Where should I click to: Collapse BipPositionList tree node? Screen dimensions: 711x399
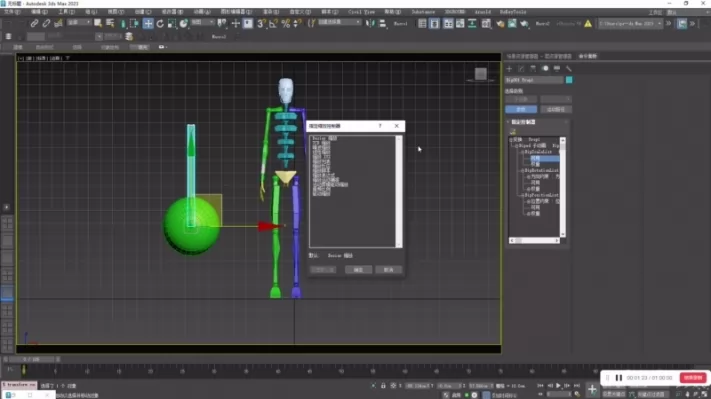click(522, 195)
